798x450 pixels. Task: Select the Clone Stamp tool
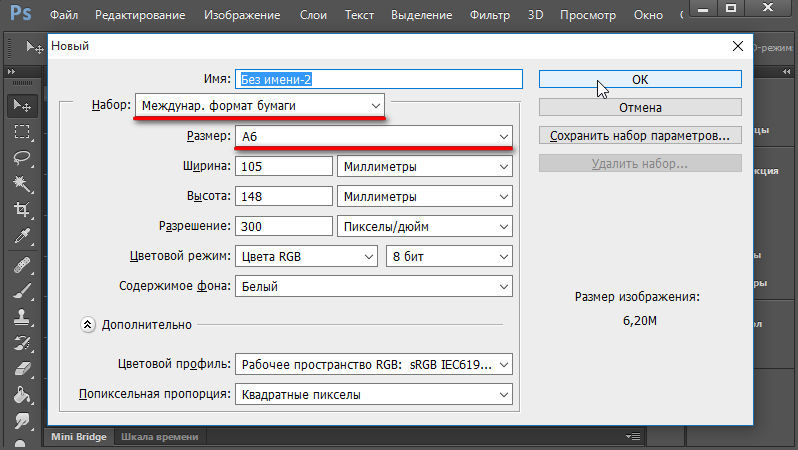22,318
